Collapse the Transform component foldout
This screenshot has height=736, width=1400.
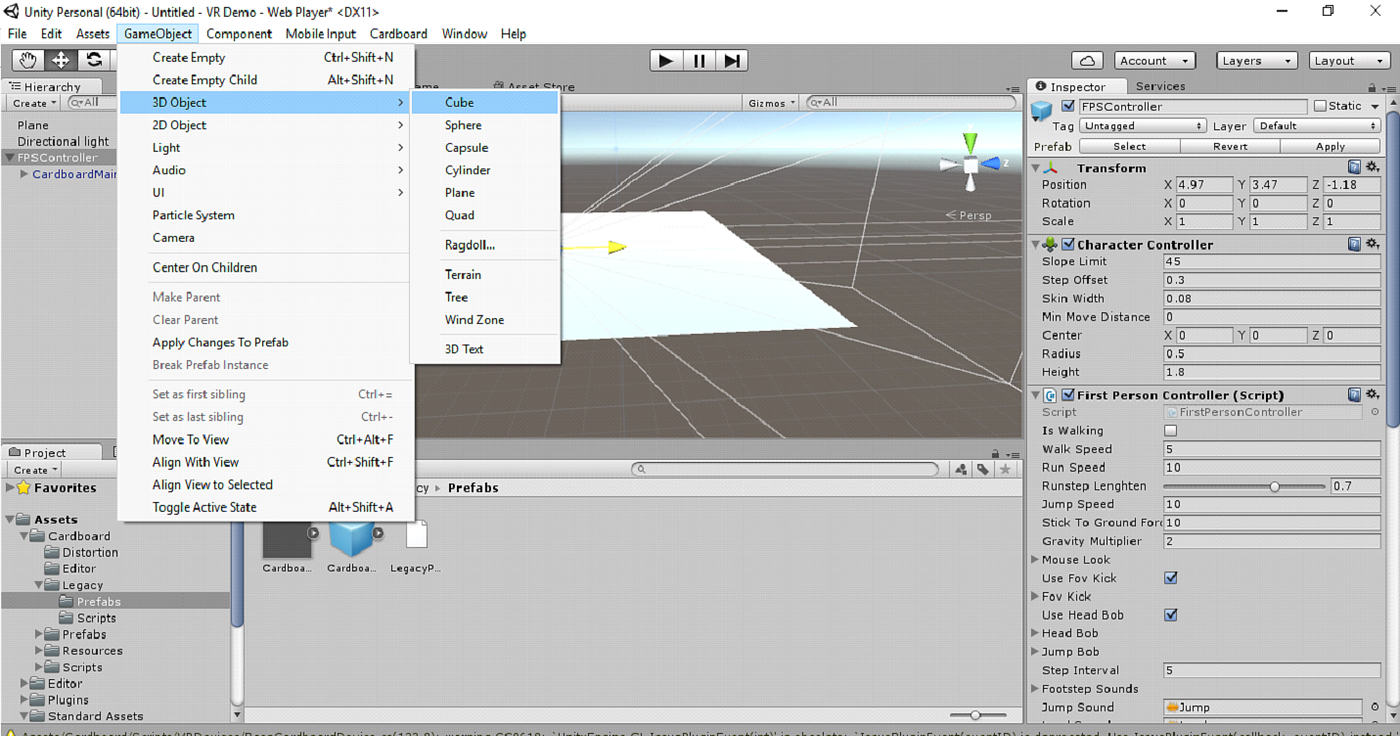[1036, 168]
